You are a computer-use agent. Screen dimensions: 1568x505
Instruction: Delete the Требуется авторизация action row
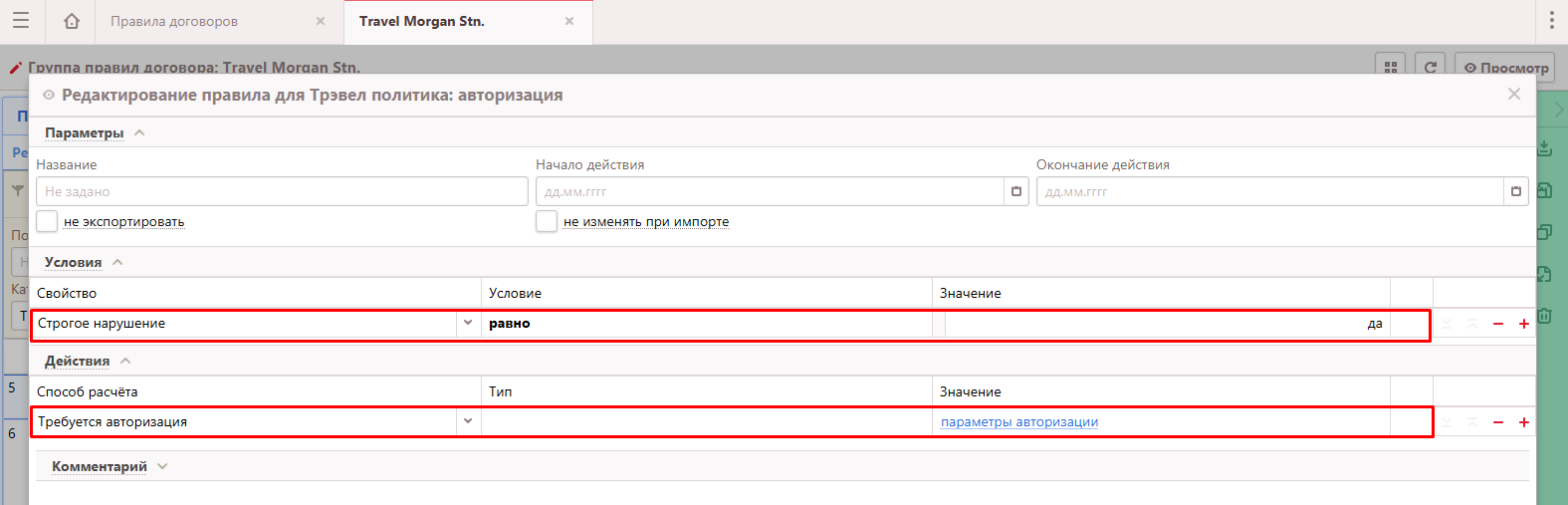(x=1498, y=422)
